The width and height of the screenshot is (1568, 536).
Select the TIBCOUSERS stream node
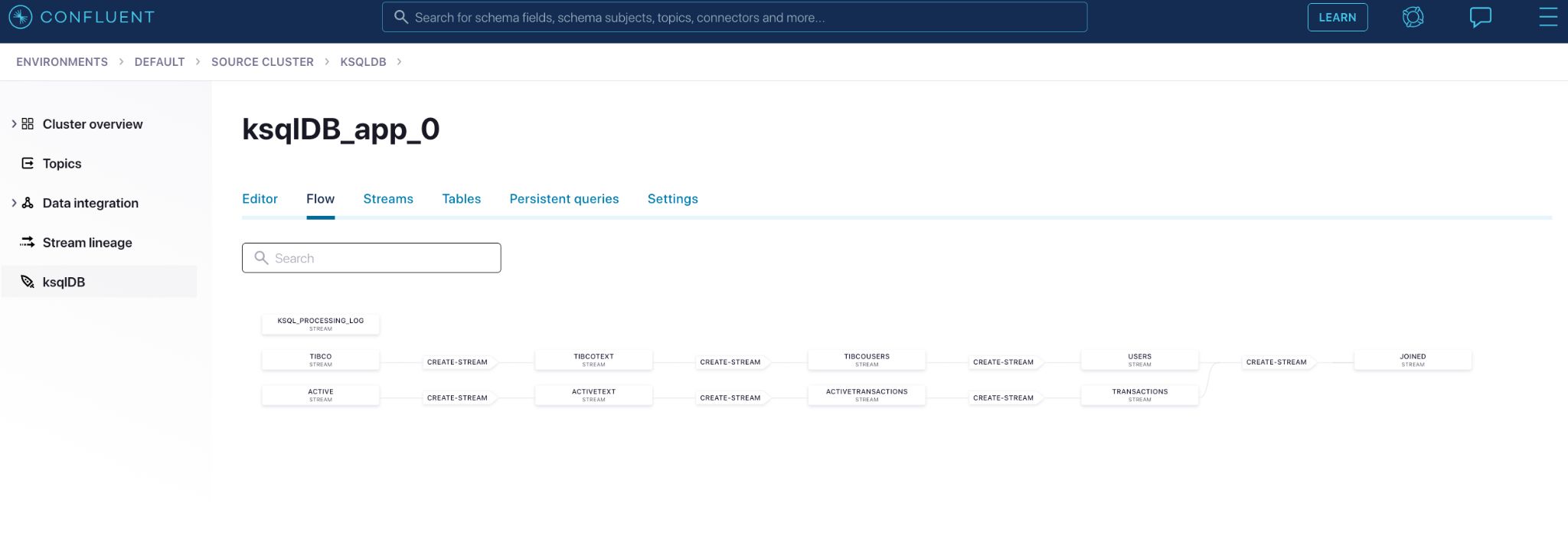click(x=867, y=360)
